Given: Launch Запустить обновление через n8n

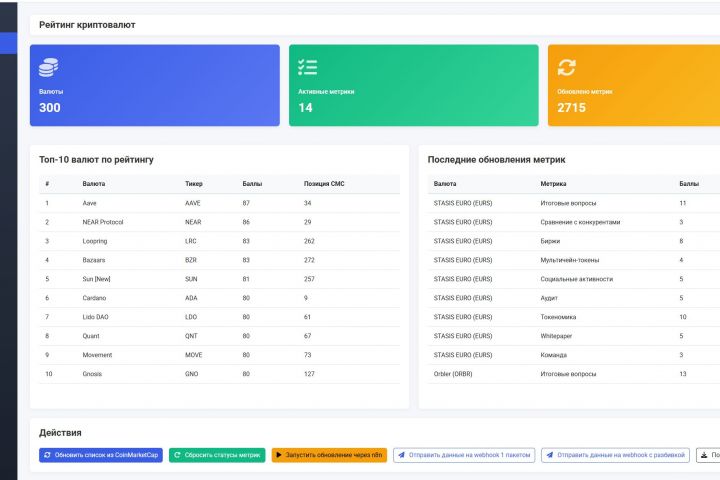Looking at the screenshot, I should click(329, 455).
